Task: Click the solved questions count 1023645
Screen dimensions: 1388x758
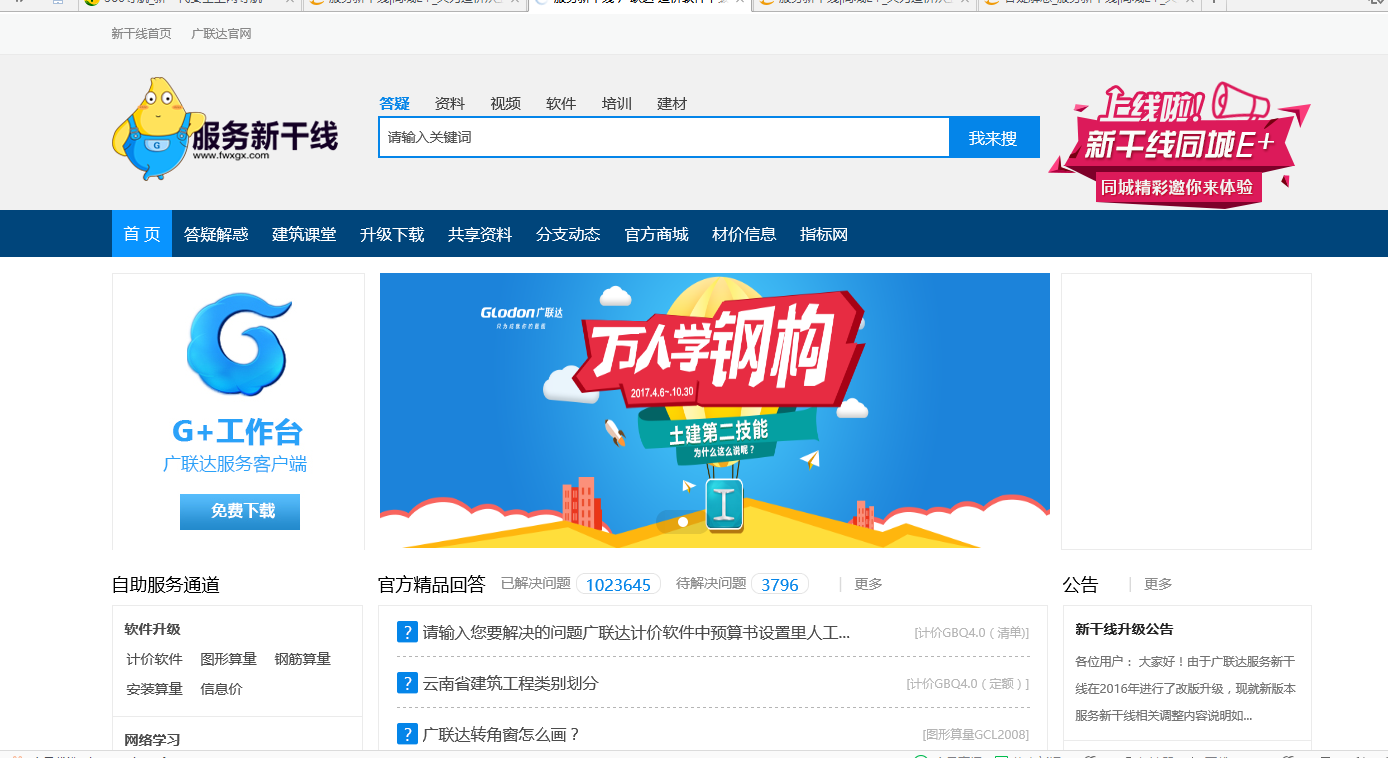Action: pos(618,584)
